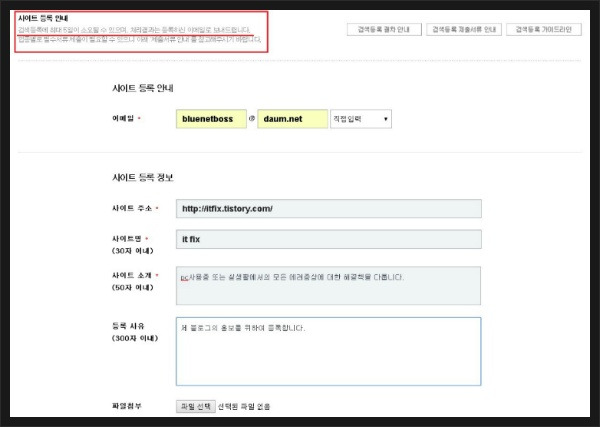Click the (50자 이내) hint text
Screen dimensions: 600x427
(x=132, y=287)
